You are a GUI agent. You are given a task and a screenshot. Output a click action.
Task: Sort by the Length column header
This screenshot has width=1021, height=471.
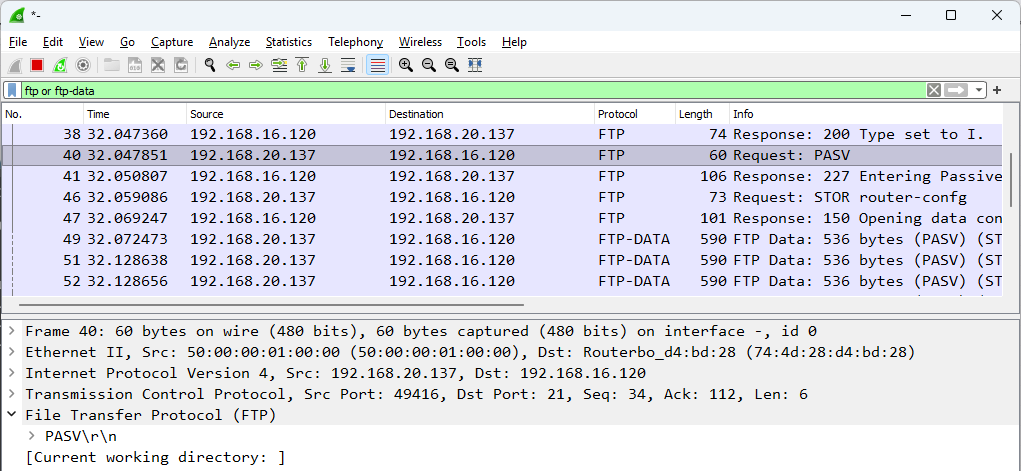click(702, 114)
